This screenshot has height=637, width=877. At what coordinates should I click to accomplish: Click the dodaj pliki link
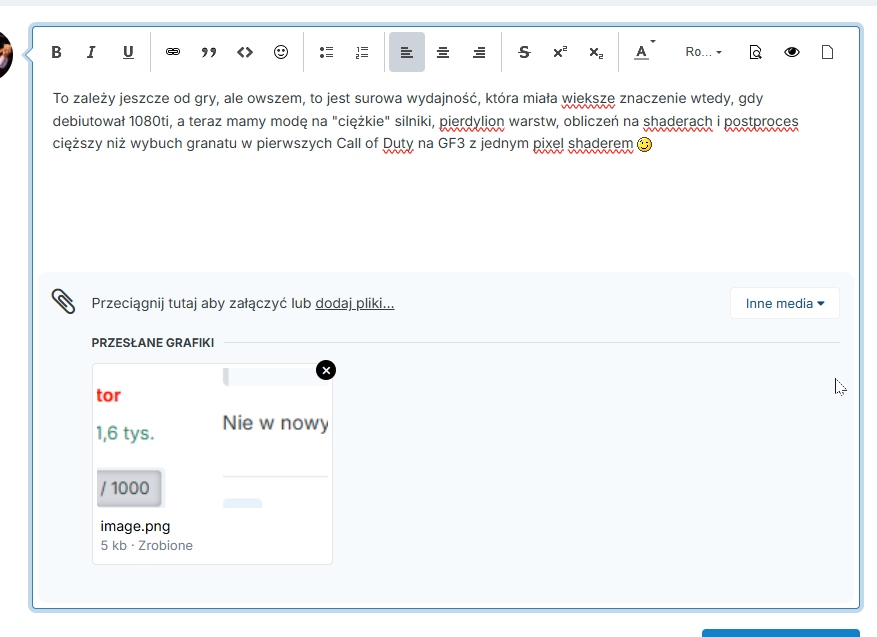click(x=354, y=303)
